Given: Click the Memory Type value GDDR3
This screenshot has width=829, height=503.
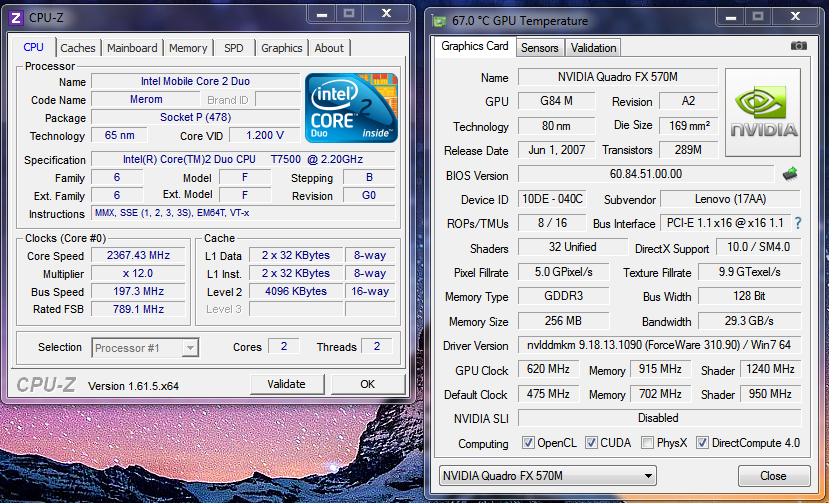Looking at the screenshot, I should [563, 296].
